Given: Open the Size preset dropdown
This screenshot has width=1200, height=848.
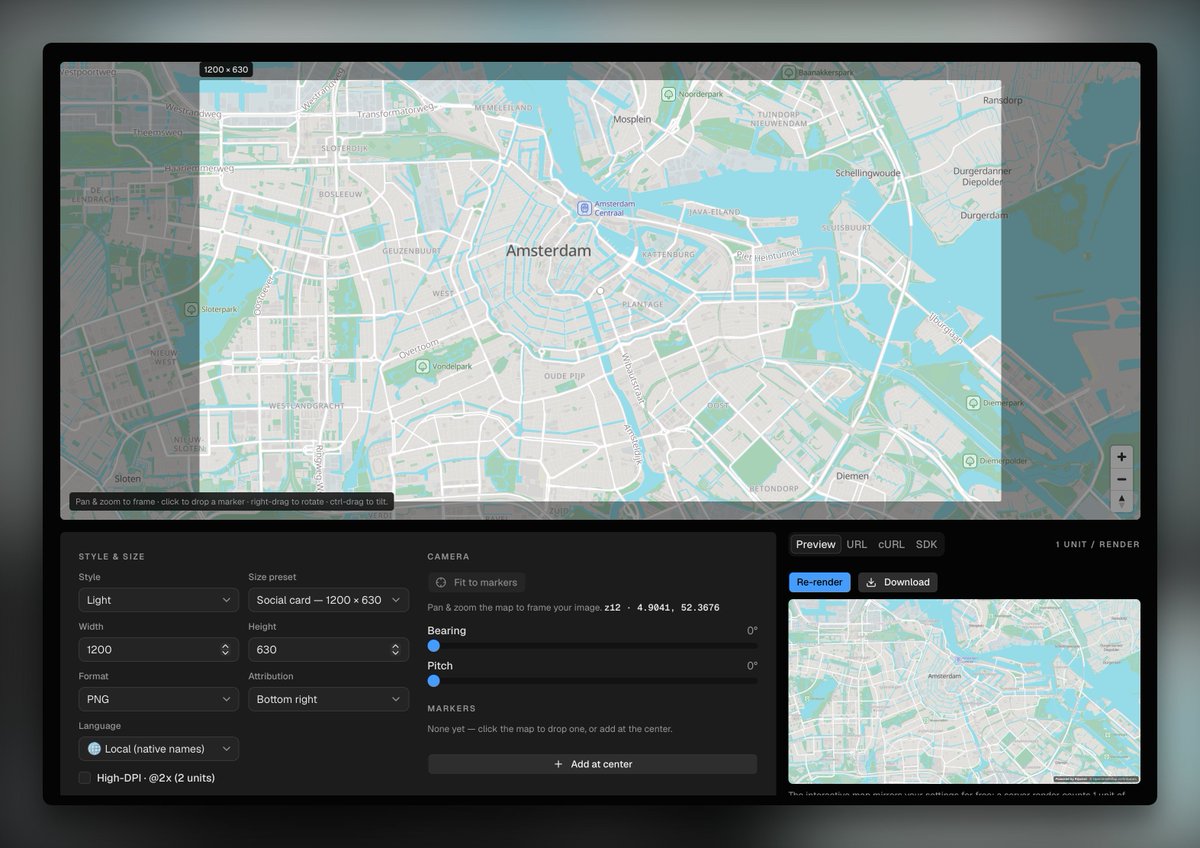Looking at the screenshot, I should click(328, 600).
